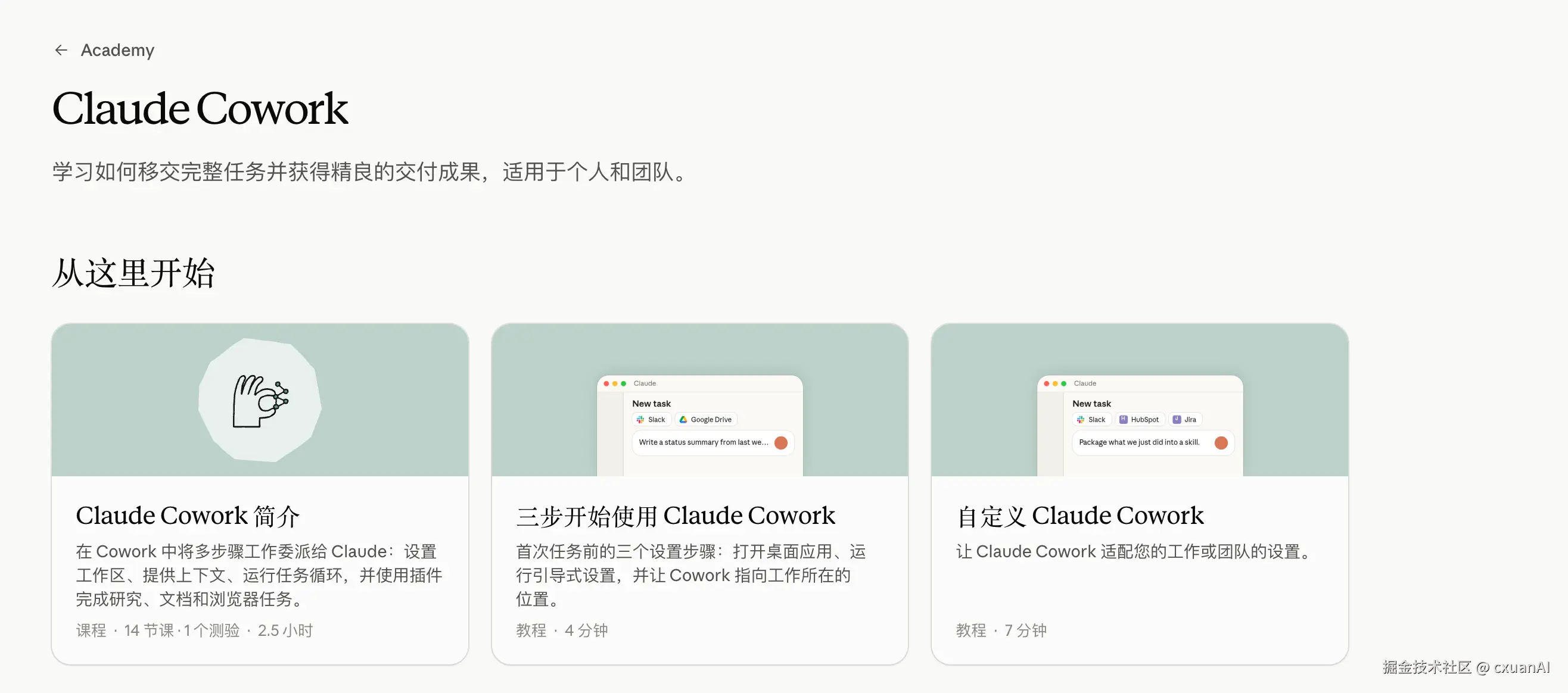This screenshot has height=693, width=1568.
Task: Click the '教程 · 7 分钟' duration text
Action: pos(1001,630)
